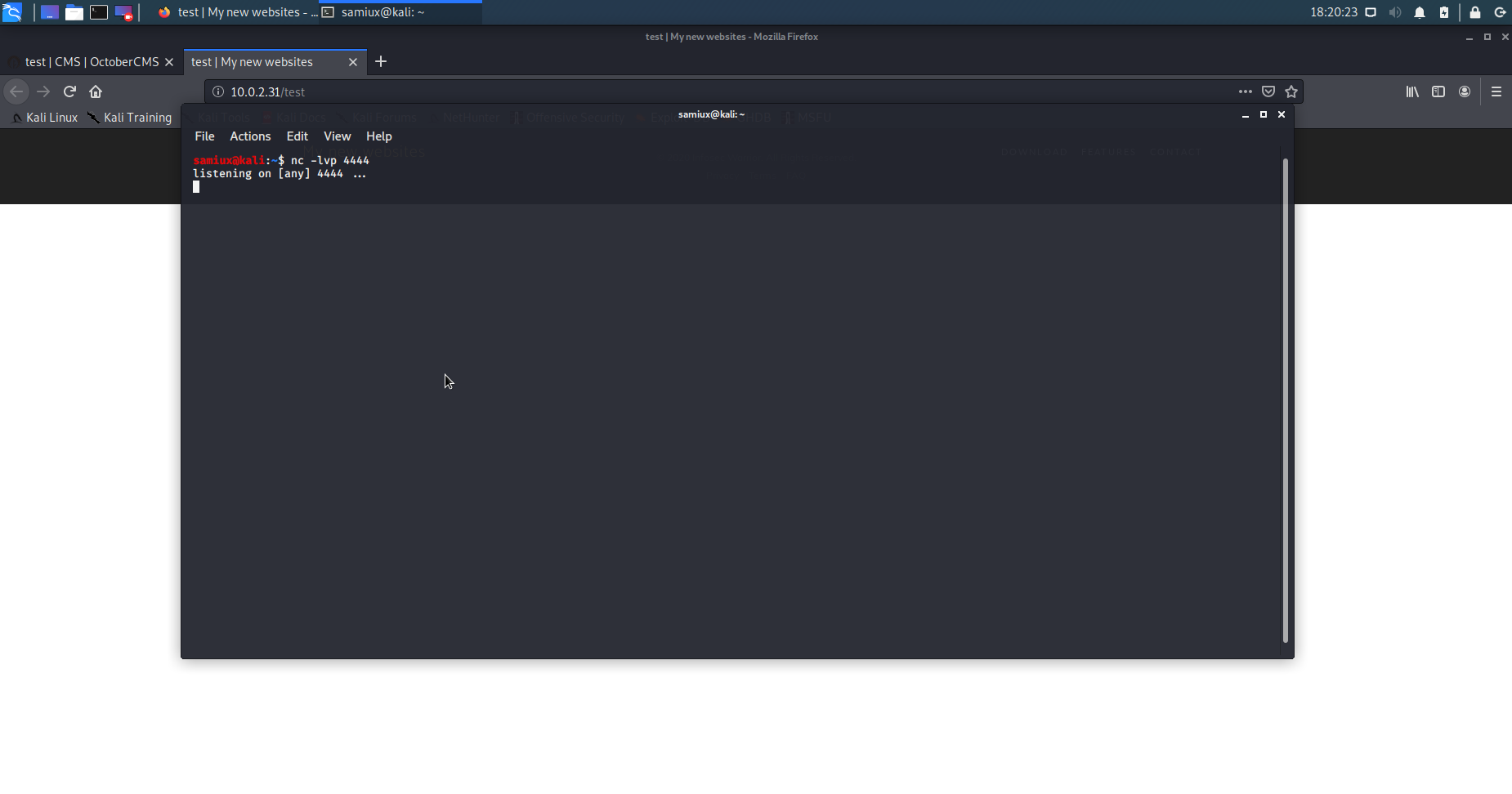Select the samiux@kali terminal taskbar entry
The image size is (1512, 794).
pos(400,12)
